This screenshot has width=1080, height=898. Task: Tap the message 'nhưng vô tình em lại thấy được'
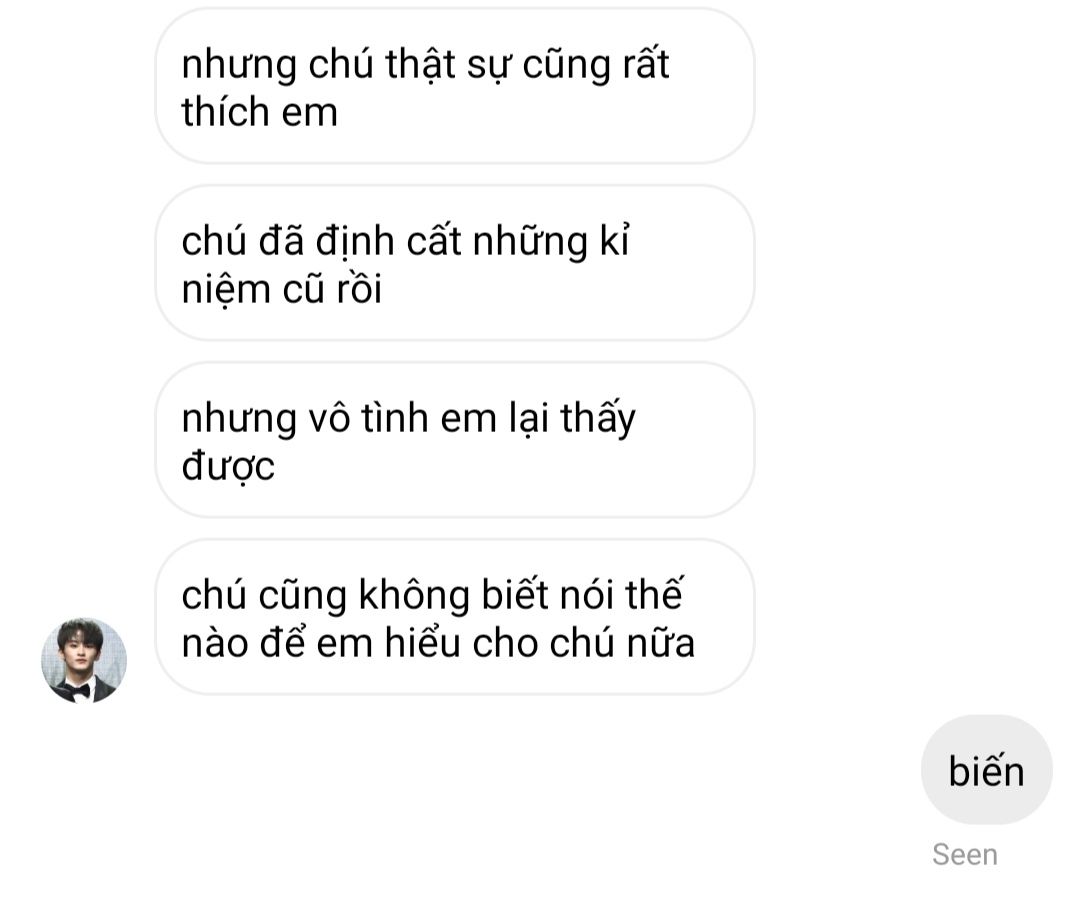tap(455, 440)
